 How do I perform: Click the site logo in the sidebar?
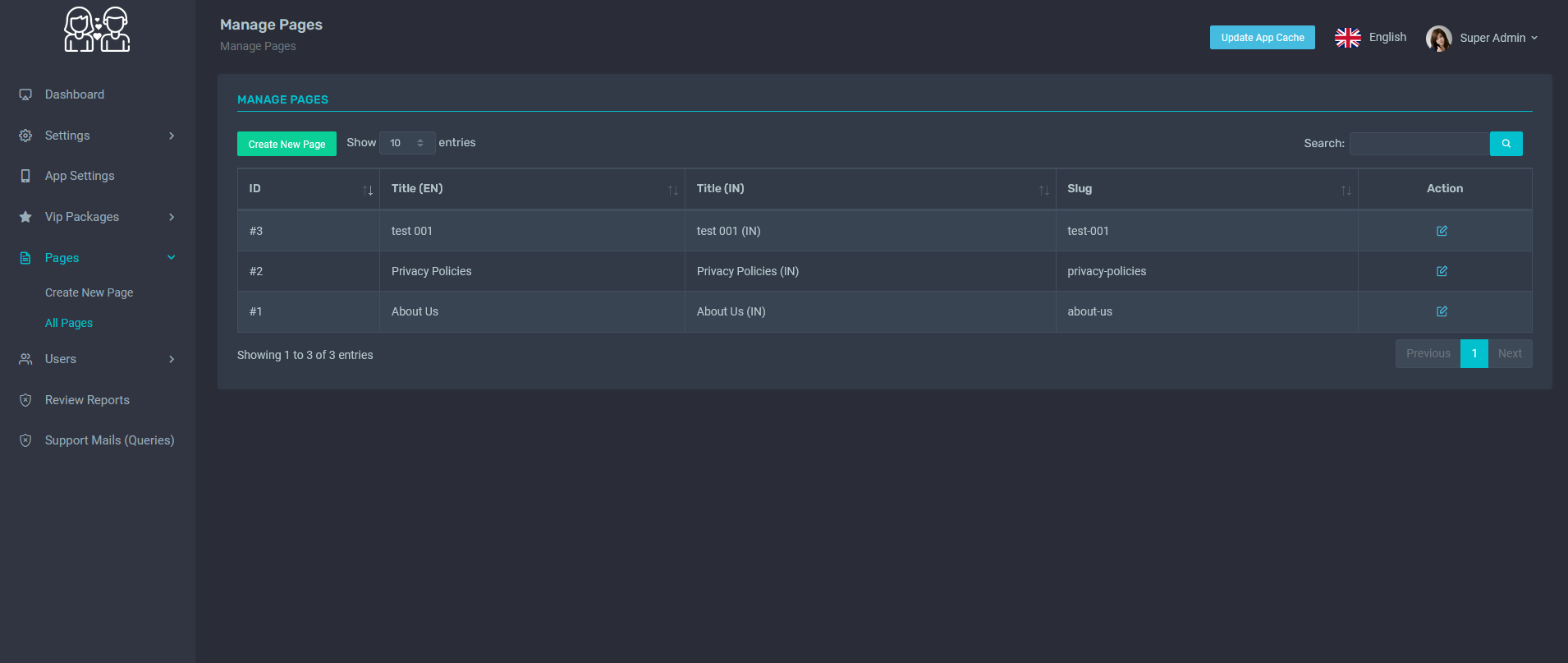coord(97,30)
